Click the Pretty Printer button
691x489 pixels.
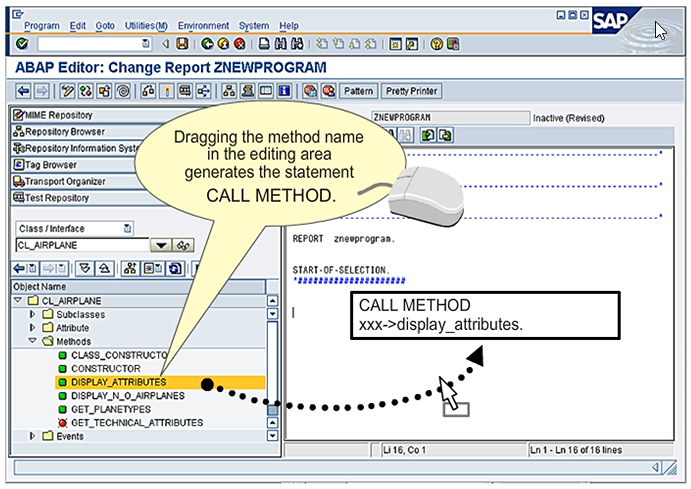410,91
